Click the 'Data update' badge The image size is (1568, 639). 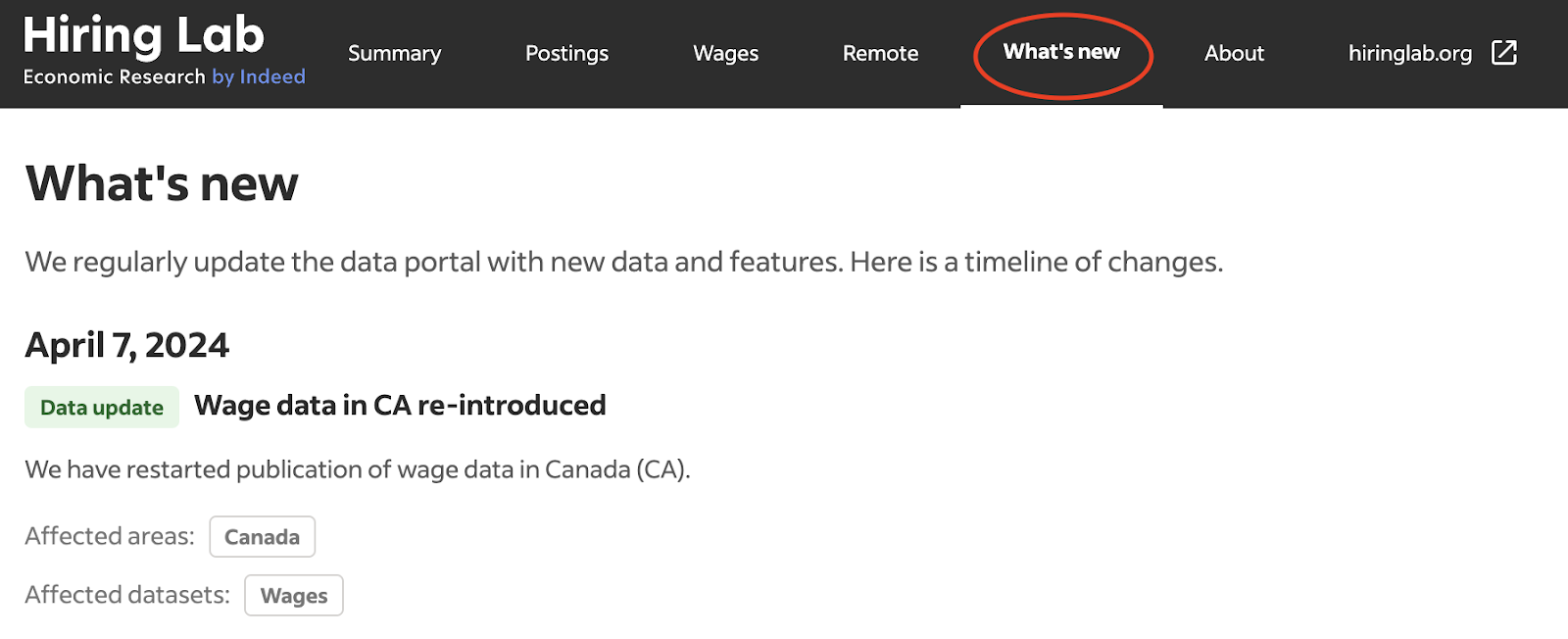click(x=101, y=406)
